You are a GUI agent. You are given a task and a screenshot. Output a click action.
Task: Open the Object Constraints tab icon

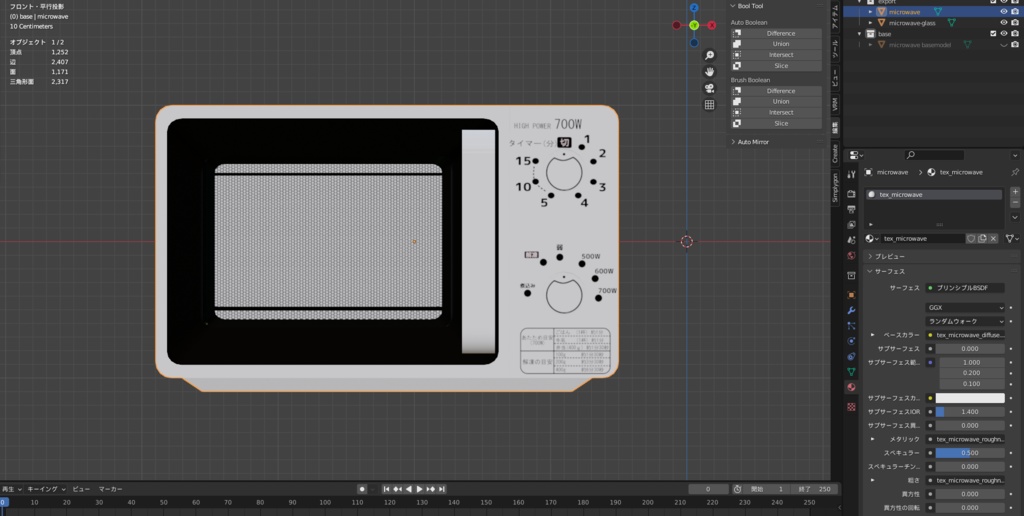coord(851,357)
